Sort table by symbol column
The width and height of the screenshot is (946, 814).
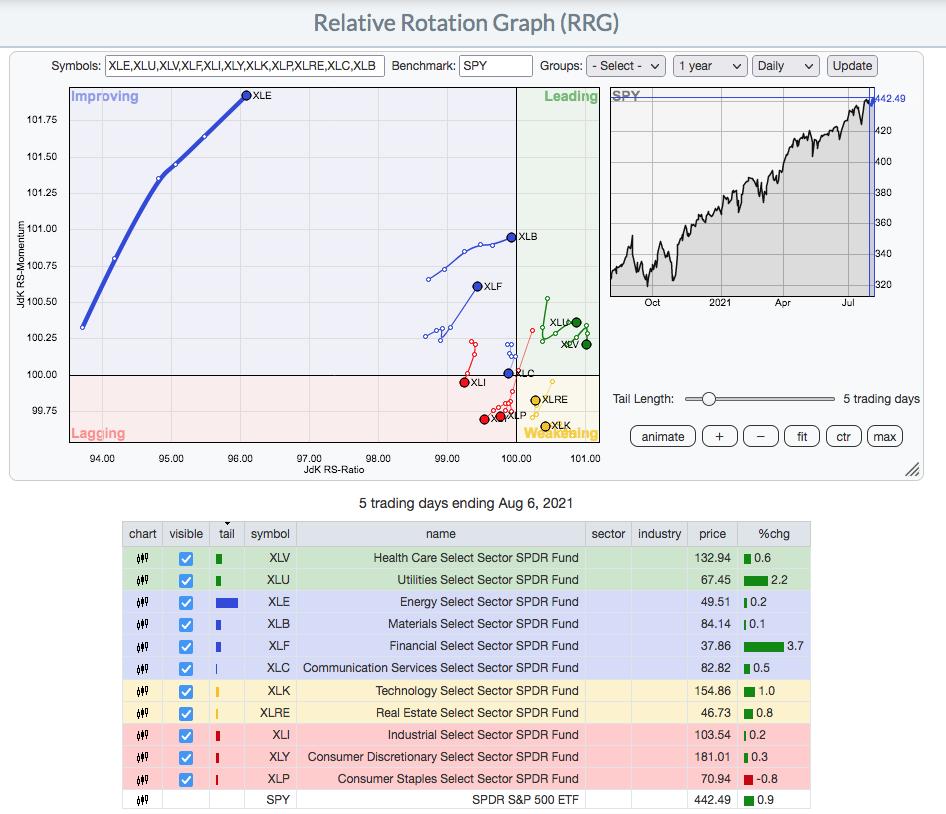[270, 534]
